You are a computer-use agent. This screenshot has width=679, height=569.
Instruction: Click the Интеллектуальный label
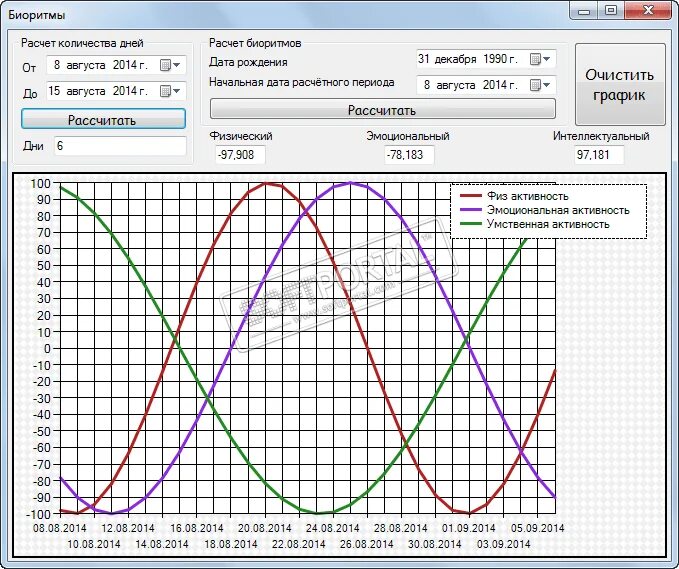(601, 136)
